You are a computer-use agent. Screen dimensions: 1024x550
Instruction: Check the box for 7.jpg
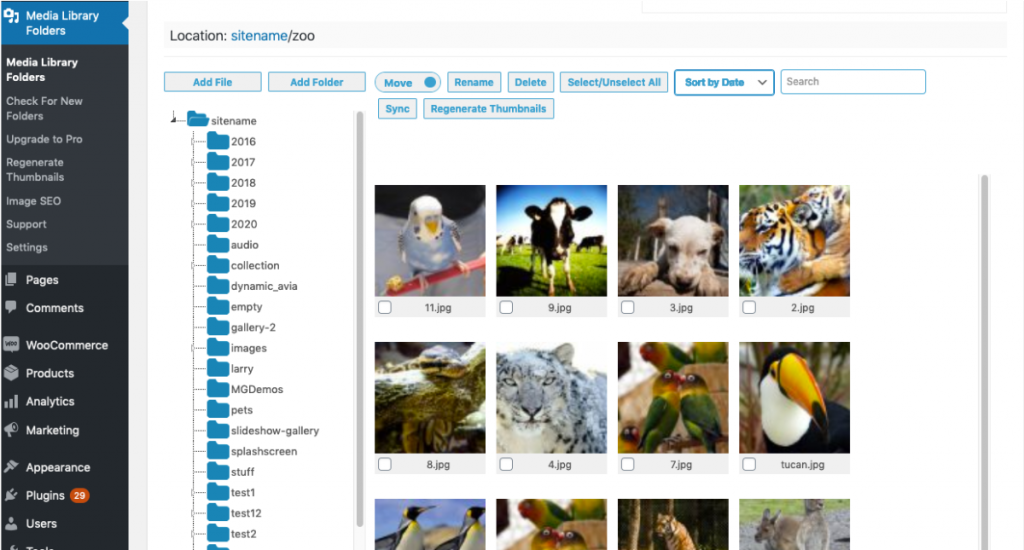[628, 464]
